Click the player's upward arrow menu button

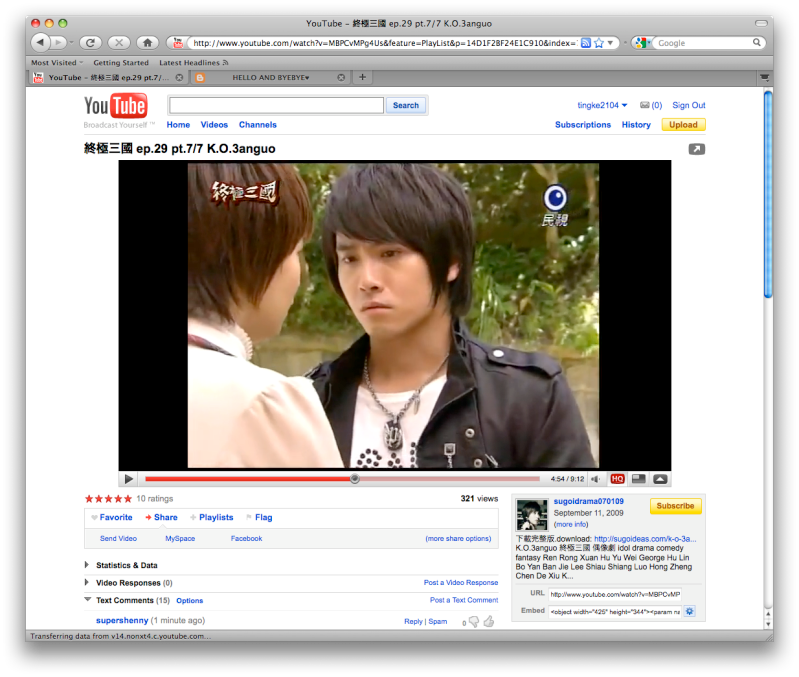[660, 479]
